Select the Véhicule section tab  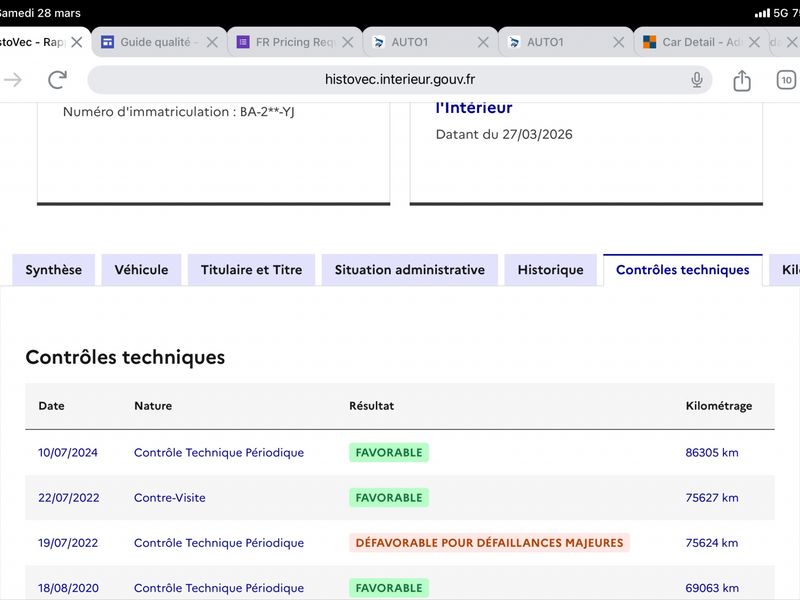pyautogui.click(x=141, y=270)
